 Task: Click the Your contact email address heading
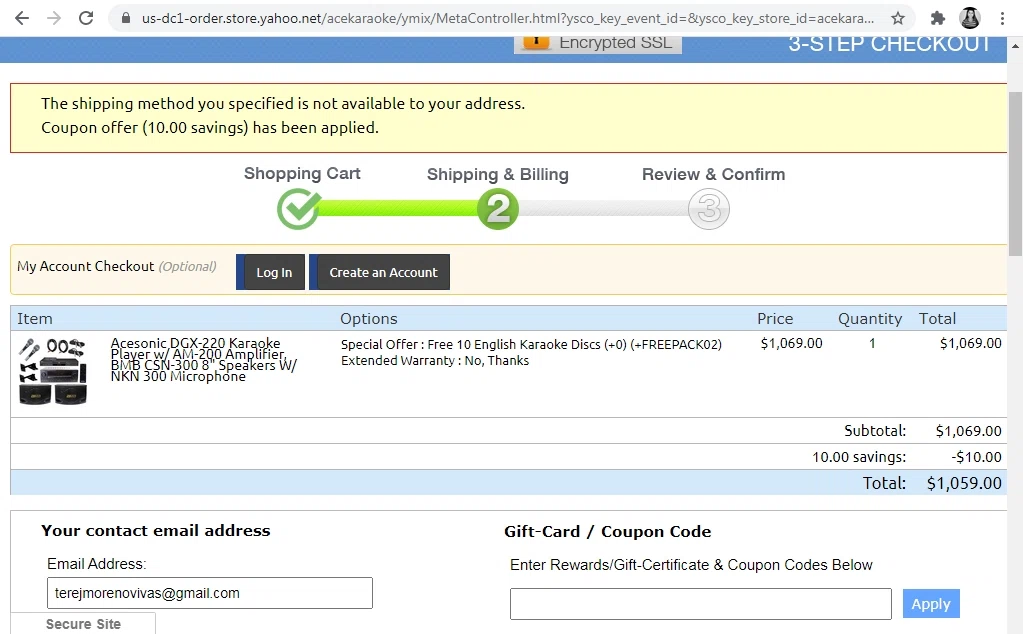coord(156,531)
